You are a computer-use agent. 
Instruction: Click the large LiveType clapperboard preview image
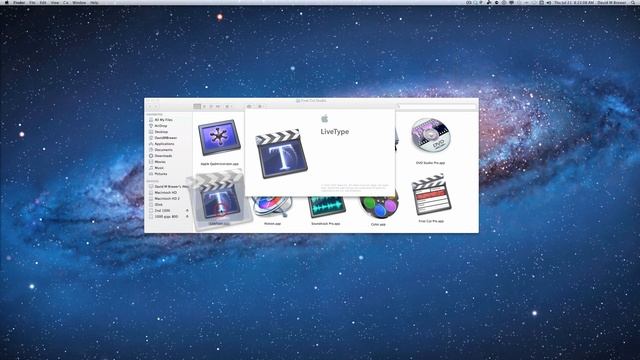point(281,153)
